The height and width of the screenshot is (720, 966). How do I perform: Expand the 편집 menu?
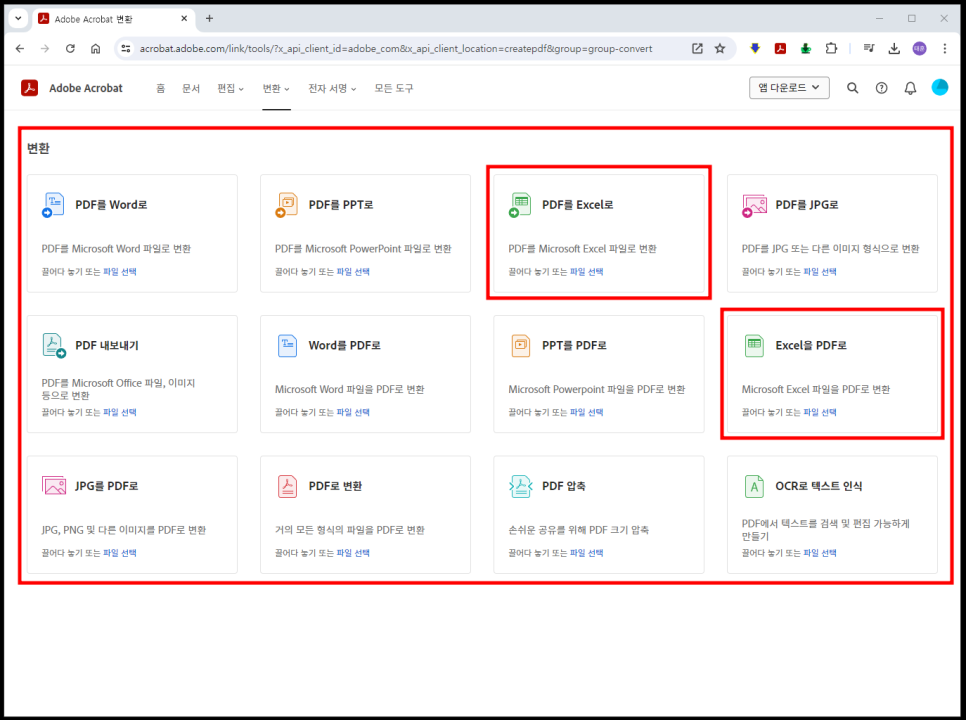coord(230,88)
